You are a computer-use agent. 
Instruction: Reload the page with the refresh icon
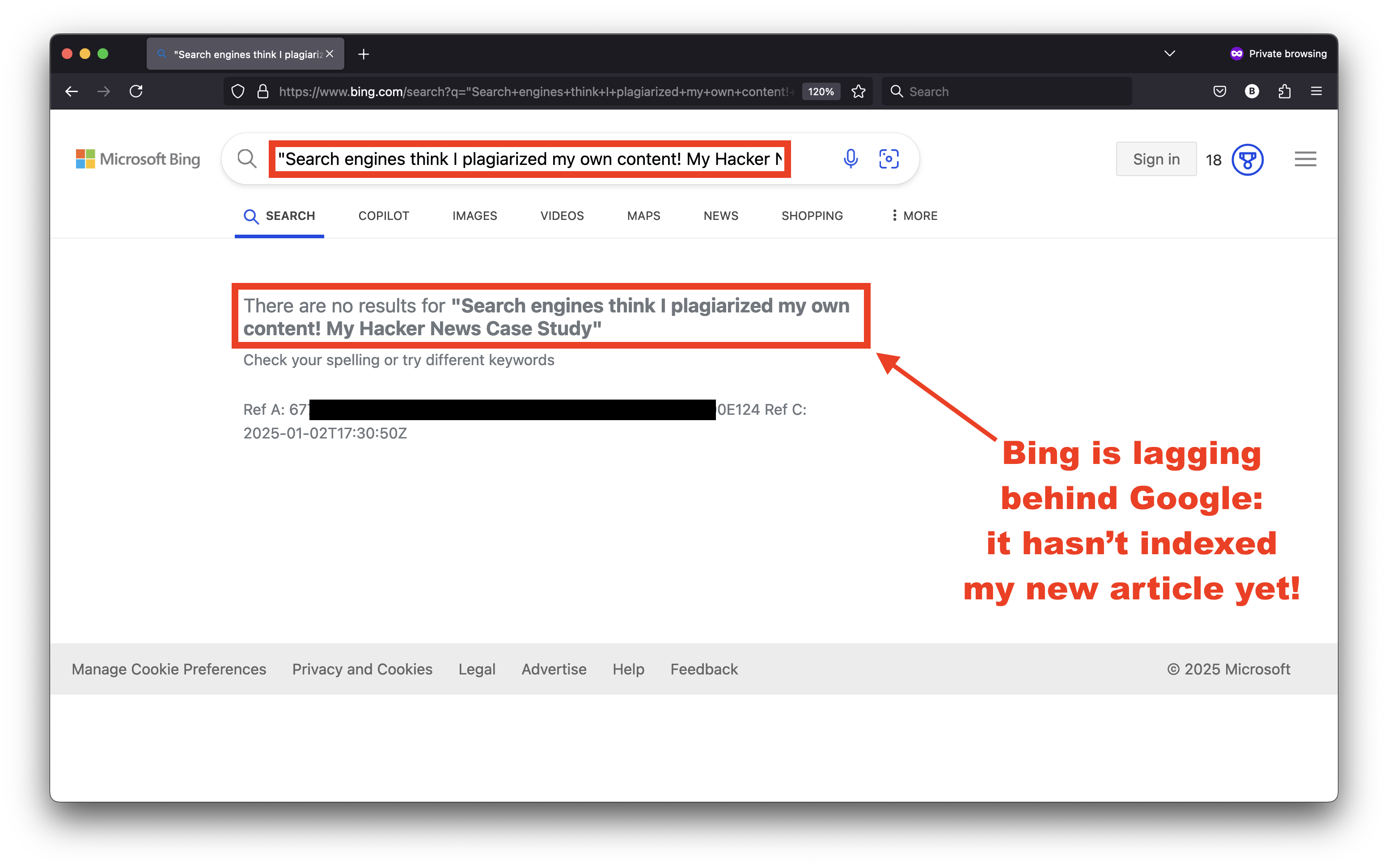(x=136, y=91)
